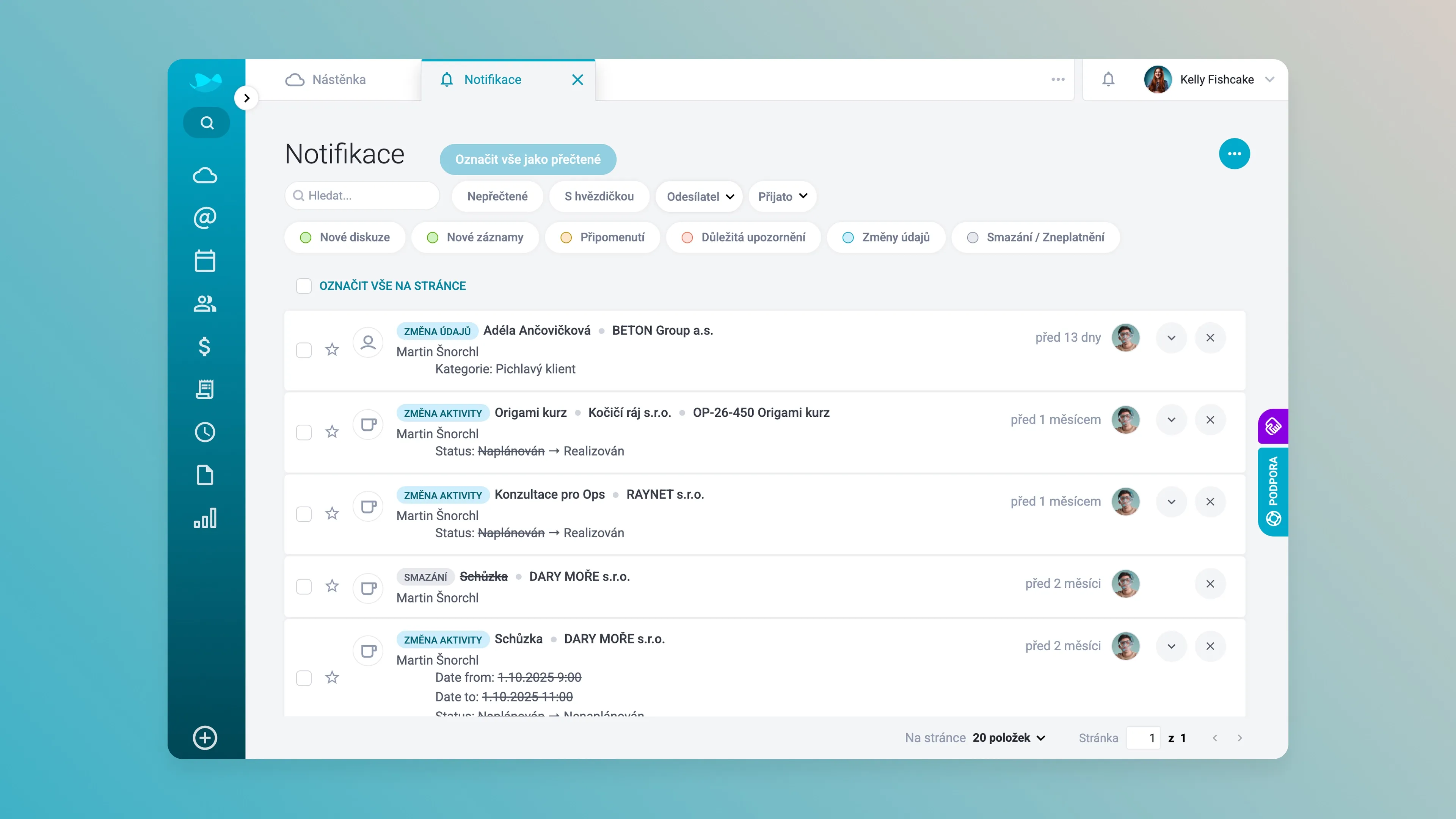Click the teal three-dots action button
The image size is (1456, 819).
point(1235,154)
